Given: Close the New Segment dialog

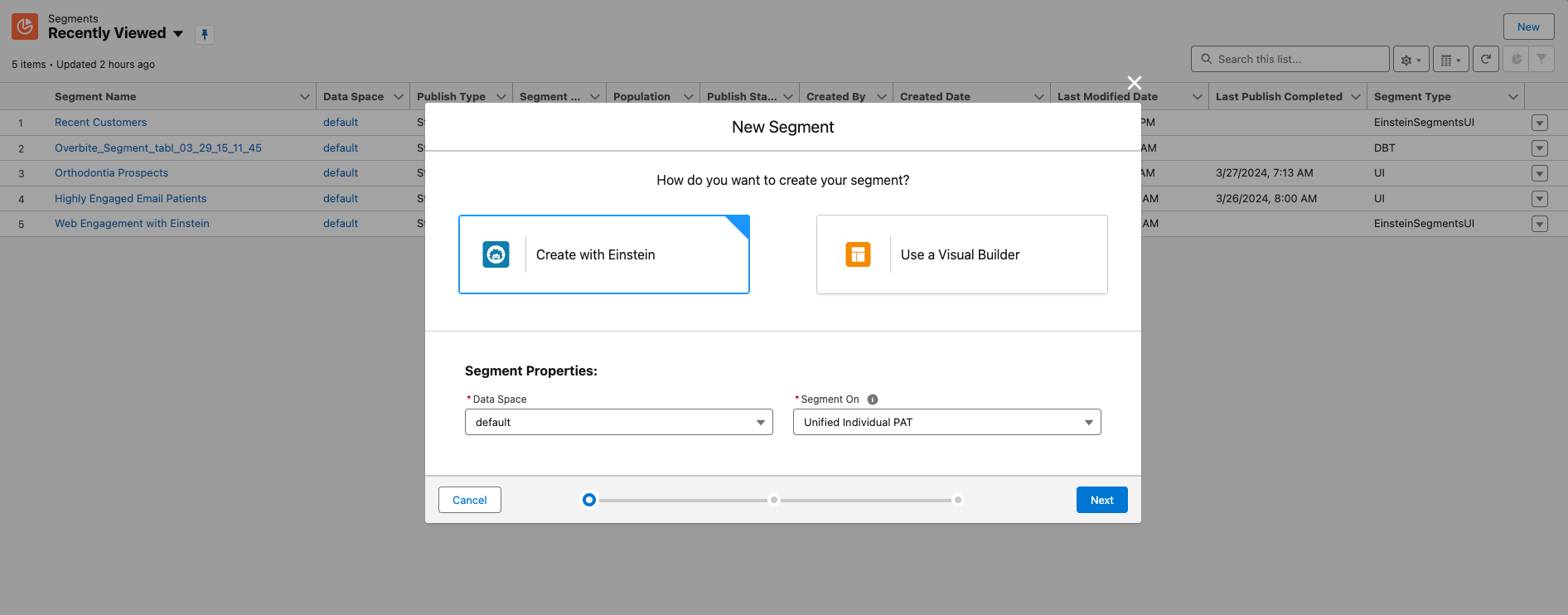Looking at the screenshot, I should tap(1135, 83).
